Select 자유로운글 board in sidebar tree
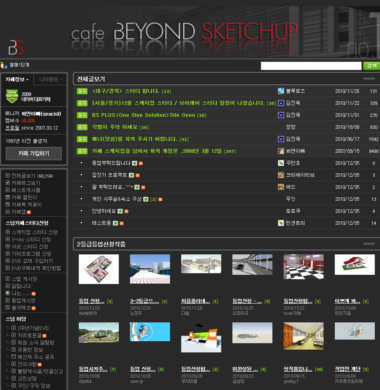This screenshot has height=390, width=380. [29, 335]
